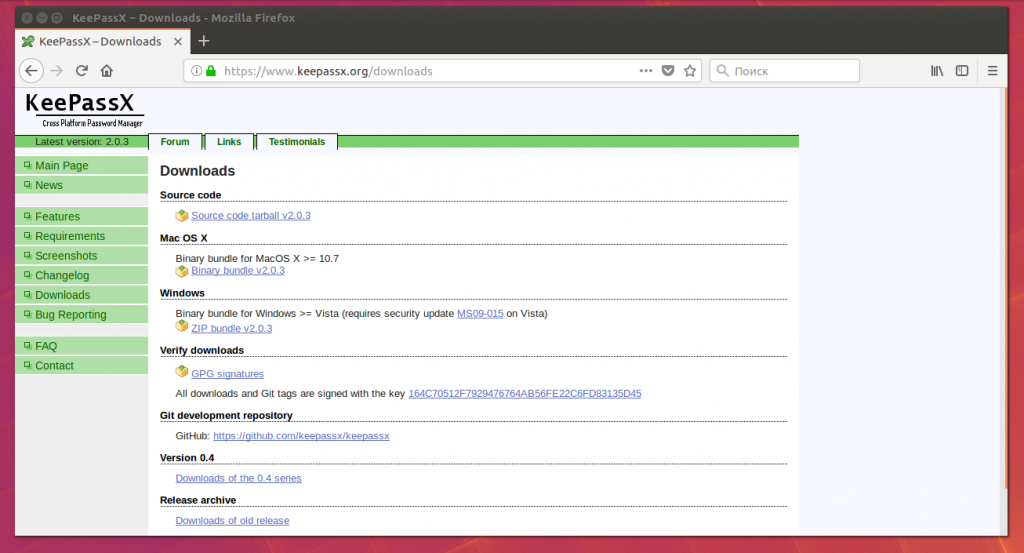Reload the current page
1024x553 pixels.
pyautogui.click(x=82, y=71)
